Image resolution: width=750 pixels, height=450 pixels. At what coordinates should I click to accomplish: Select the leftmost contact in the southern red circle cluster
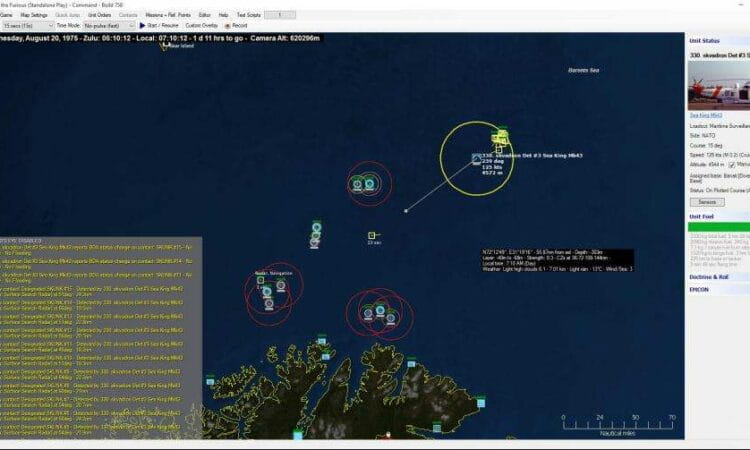coord(368,314)
